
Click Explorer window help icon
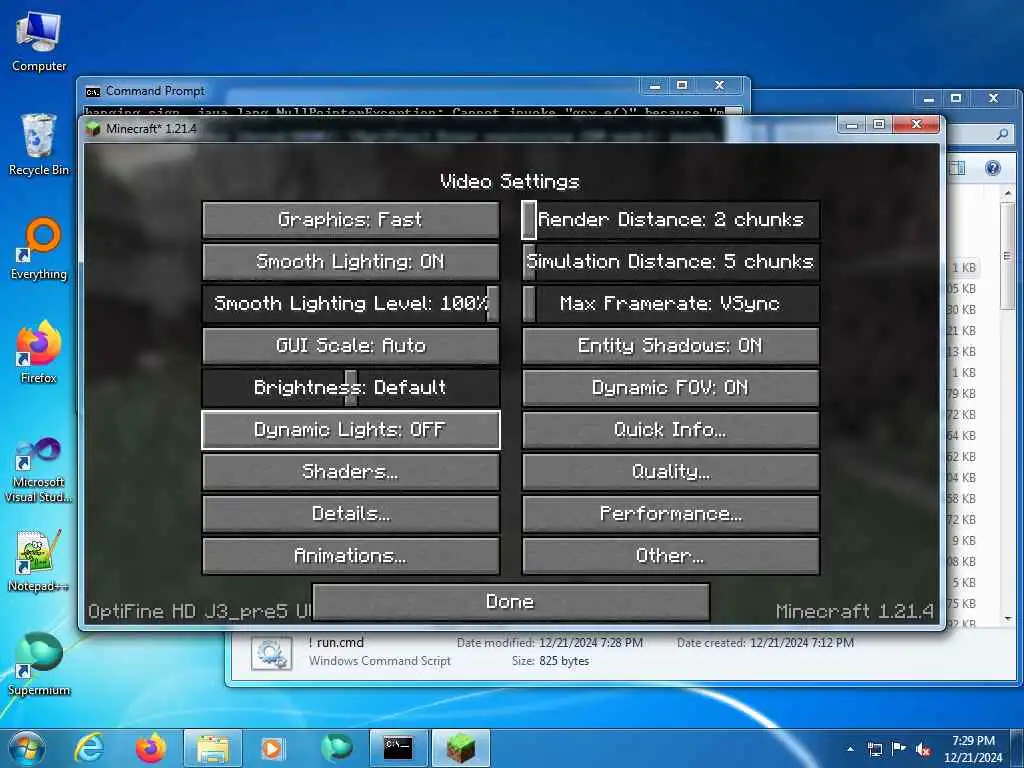pyautogui.click(x=993, y=168)
